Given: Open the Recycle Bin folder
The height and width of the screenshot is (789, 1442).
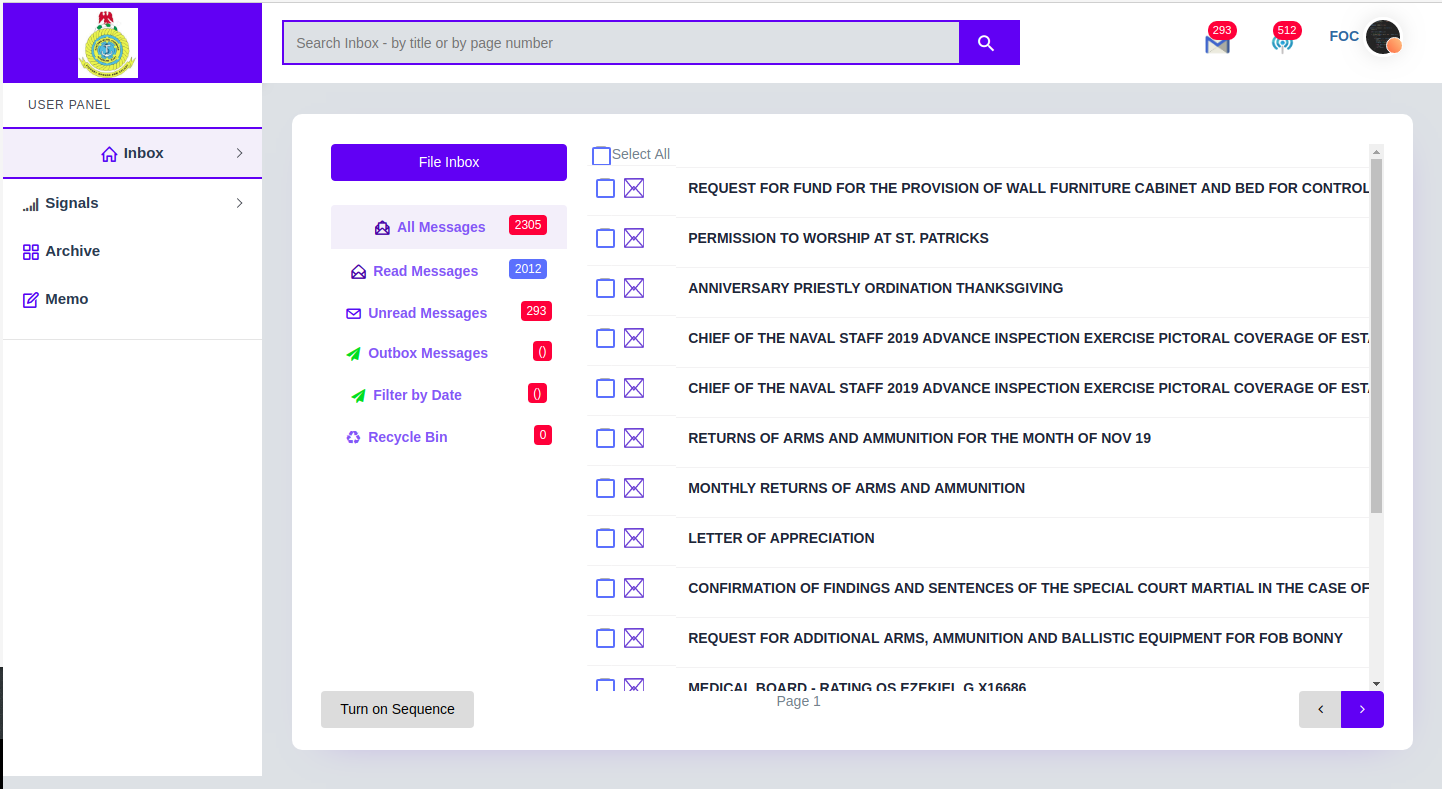Looking at the screenshot, I should tap(407, 437).
